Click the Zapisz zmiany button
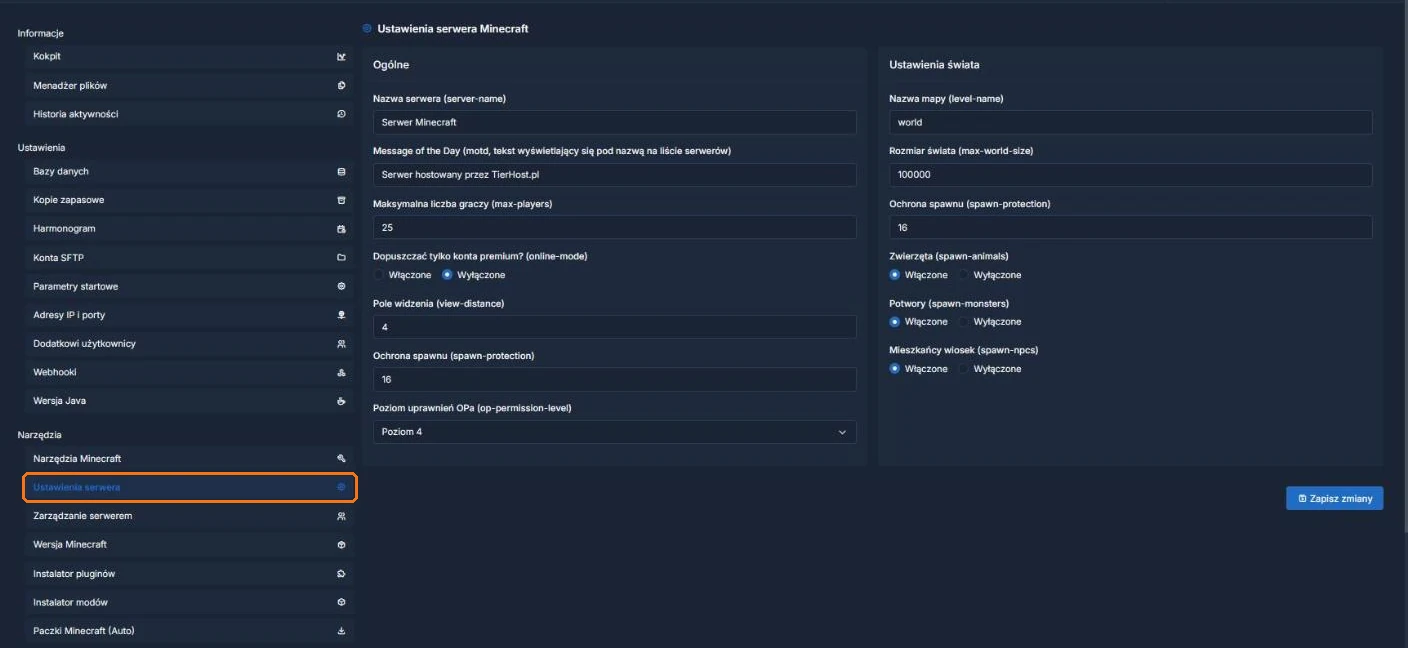The width and height of the screenshot is (1408, 648). tap(1335, 498)
